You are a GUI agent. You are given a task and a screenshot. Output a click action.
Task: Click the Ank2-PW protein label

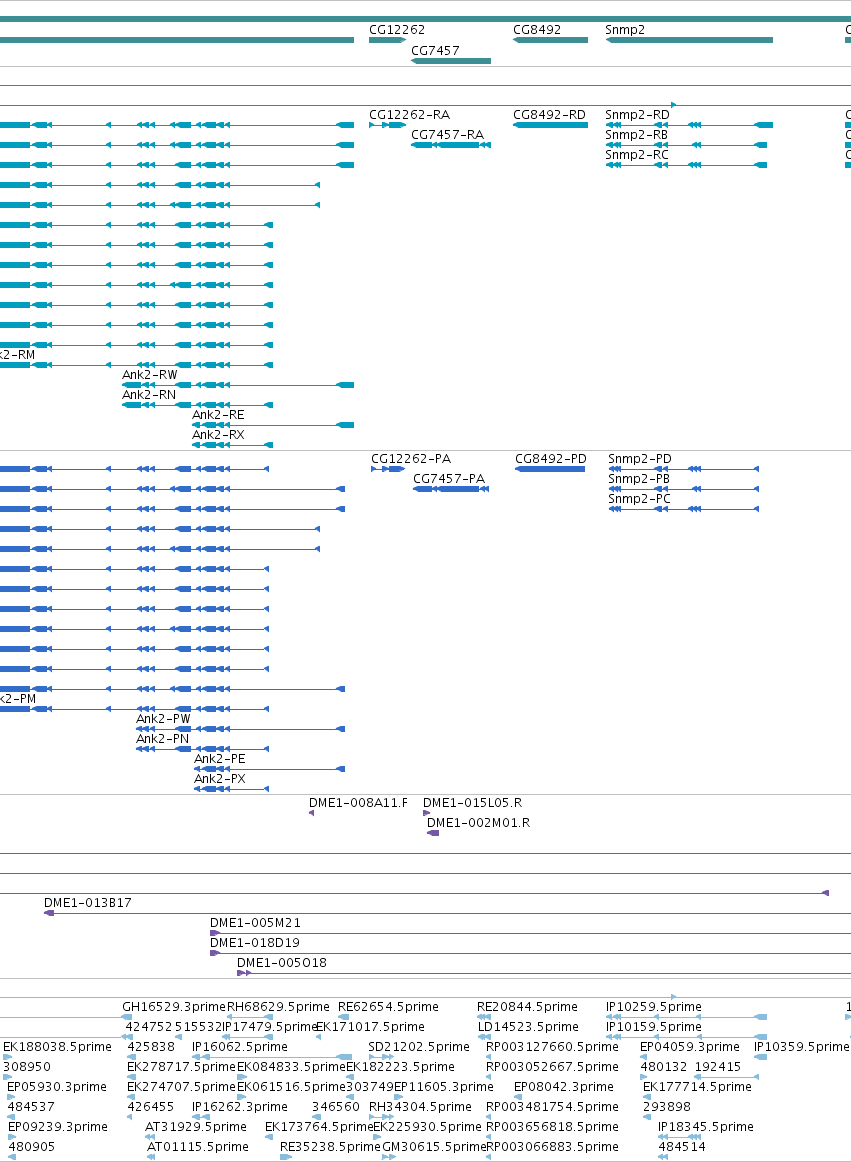[x=163, y=720]
